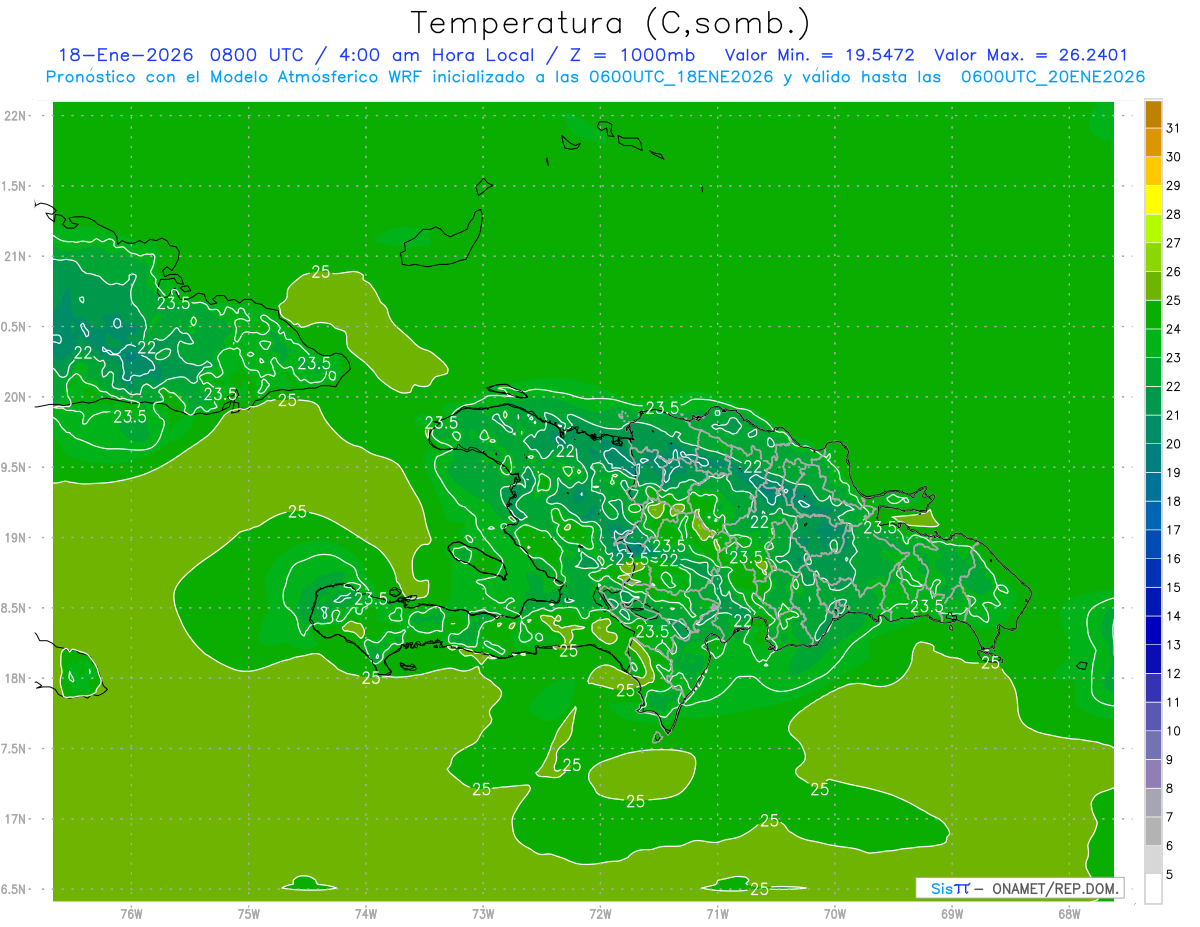Click the 70W longitude axis label
The image size is (1200, 927).
point(835,913)
